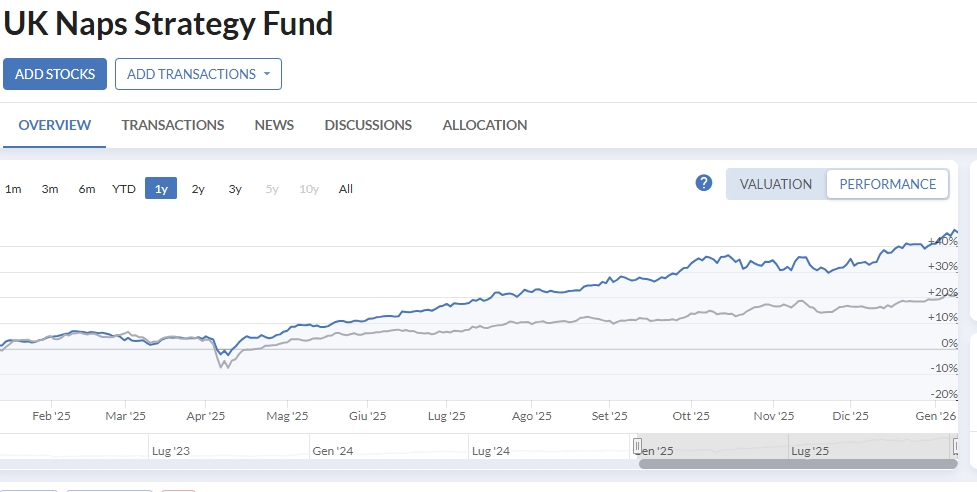This screenshot has height=492, width=977.
Task: Select the YTD chart range
Action: tap(123, 189)
